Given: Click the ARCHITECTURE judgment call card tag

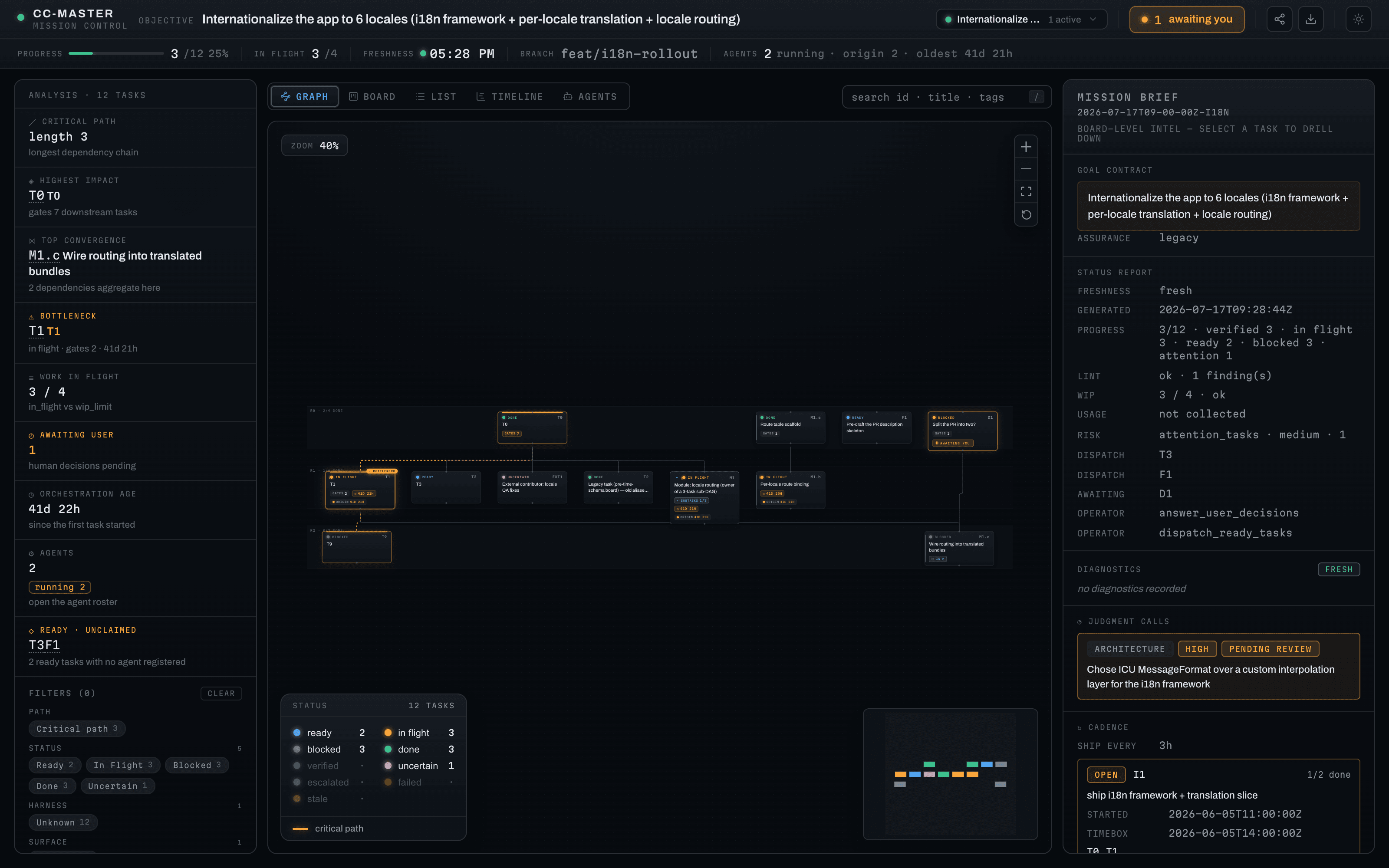Looking at the screenshot, I should pos(1129,649).
